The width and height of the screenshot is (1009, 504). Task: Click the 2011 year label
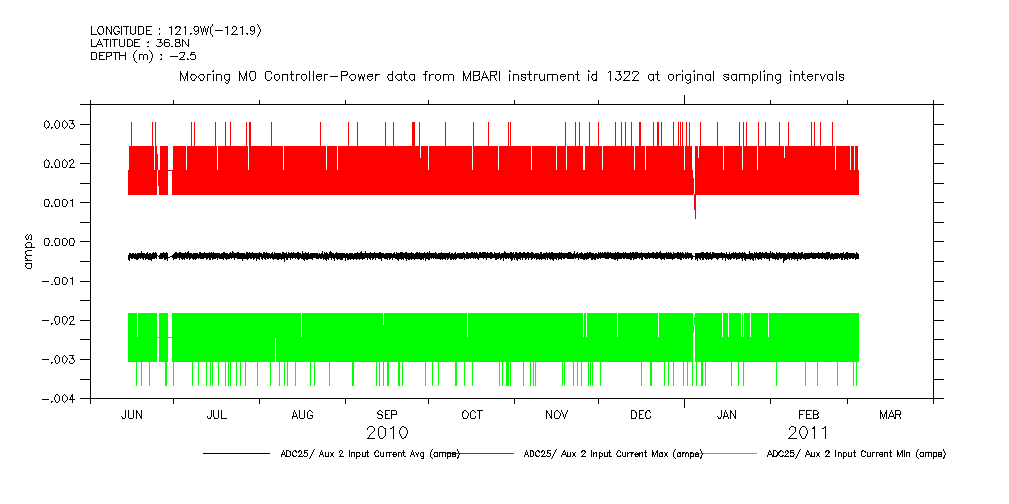click(808, 433)
